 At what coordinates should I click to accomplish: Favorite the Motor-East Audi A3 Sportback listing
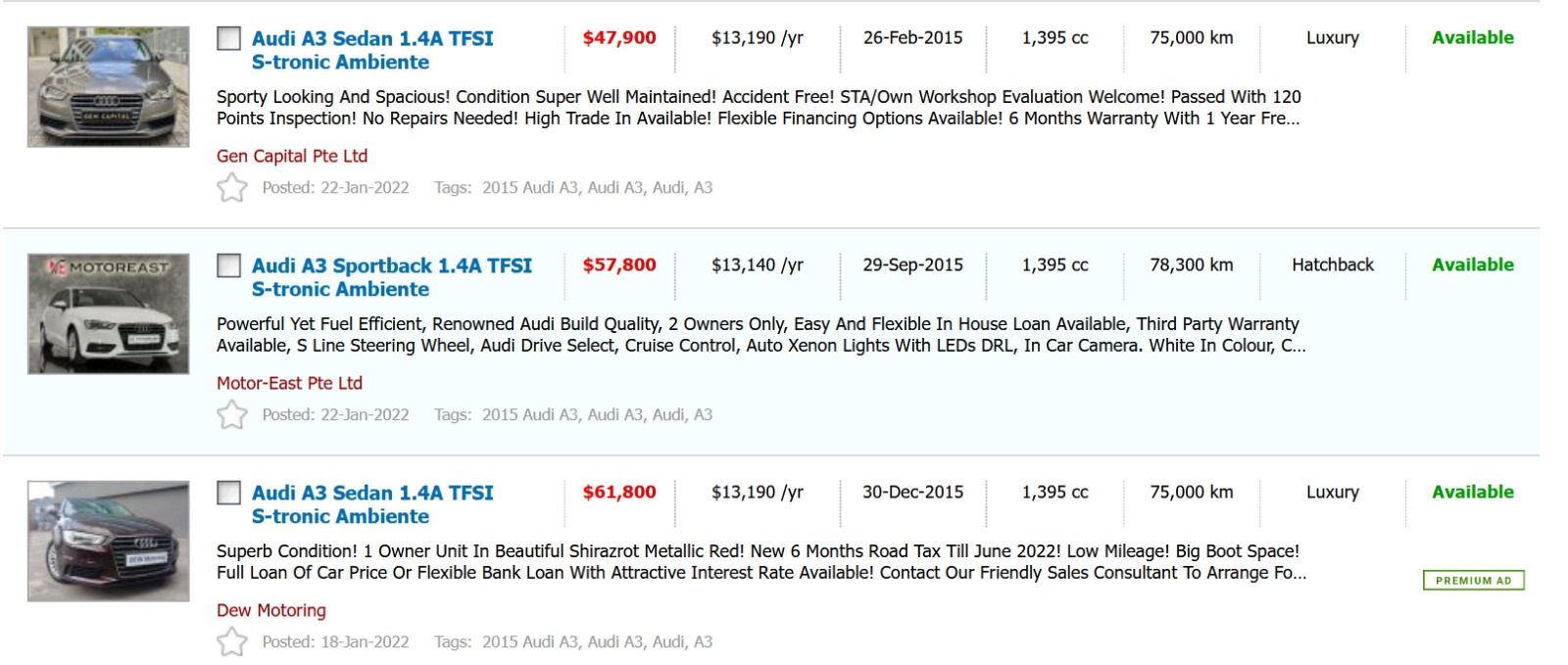232,414
